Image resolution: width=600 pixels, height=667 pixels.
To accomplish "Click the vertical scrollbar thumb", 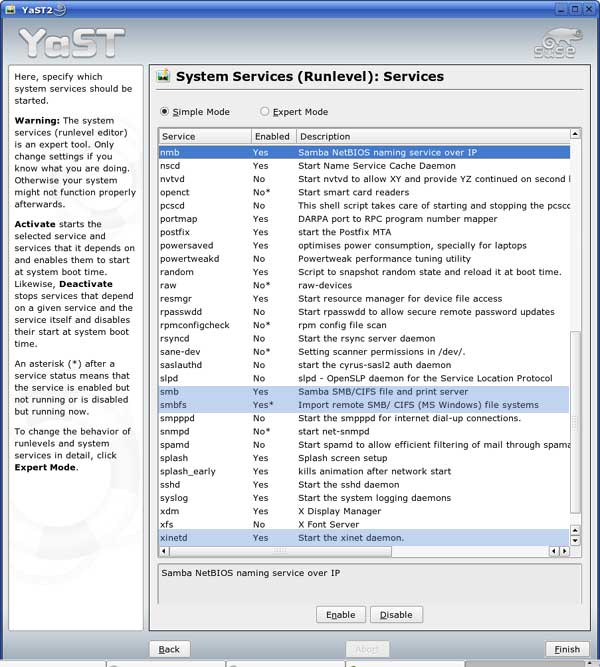I will (x=575, y=421).
